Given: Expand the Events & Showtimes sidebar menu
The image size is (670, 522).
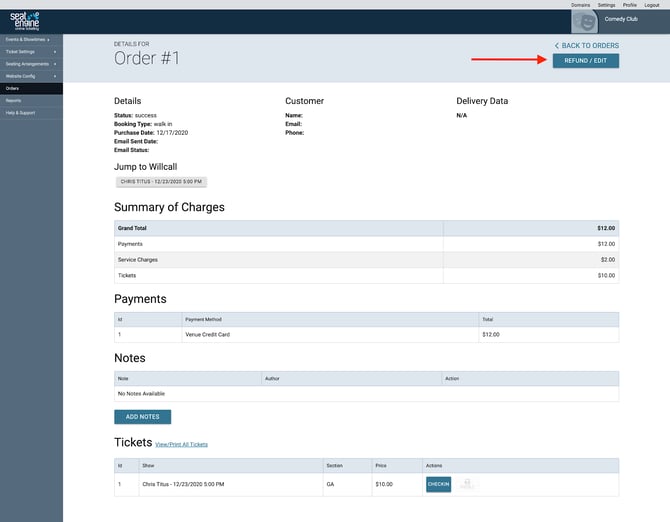Looking at the screenshot, I should pyautogui.click(x=30, y=39).
